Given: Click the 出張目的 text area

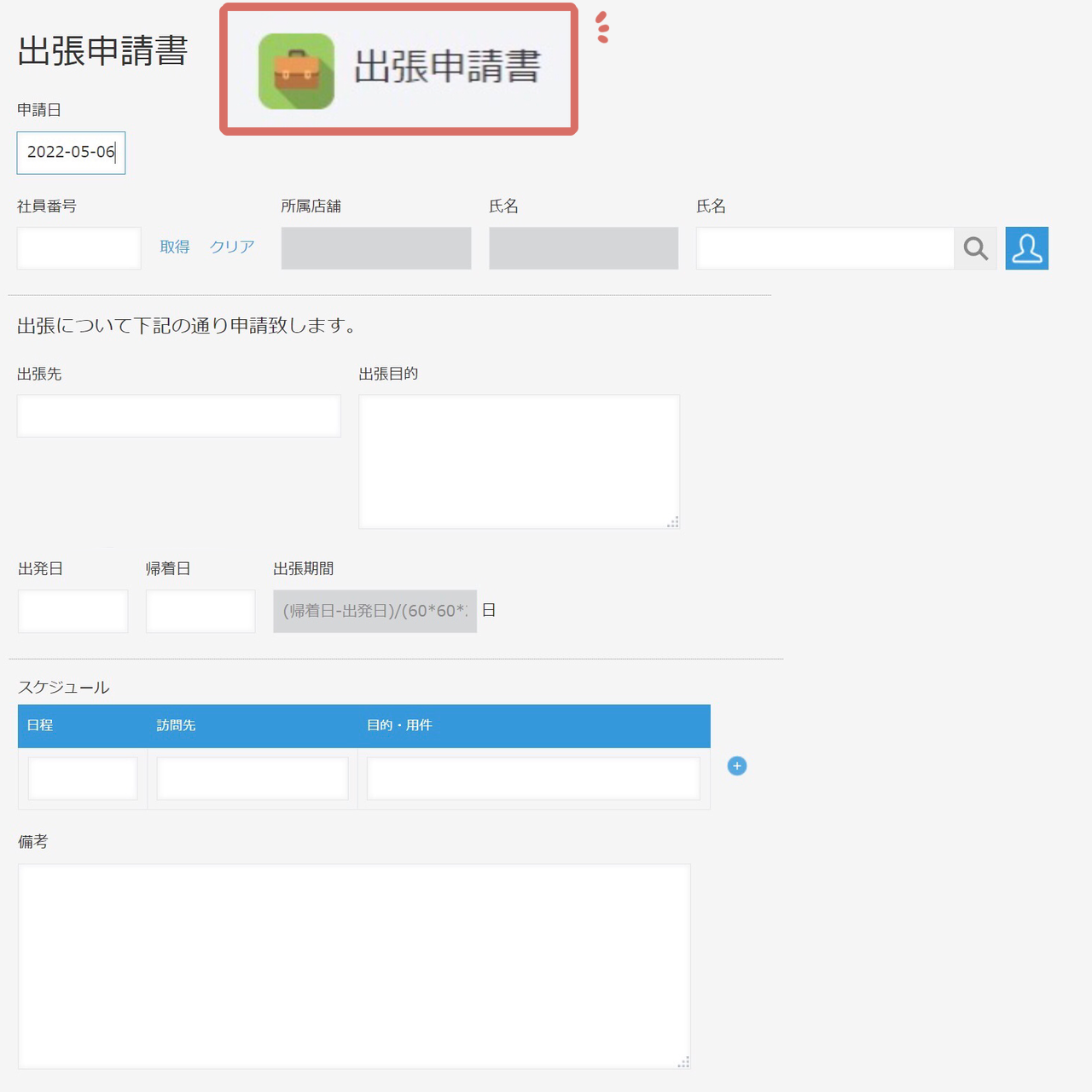Looking at the screenshot, I should tap(519, 462).
